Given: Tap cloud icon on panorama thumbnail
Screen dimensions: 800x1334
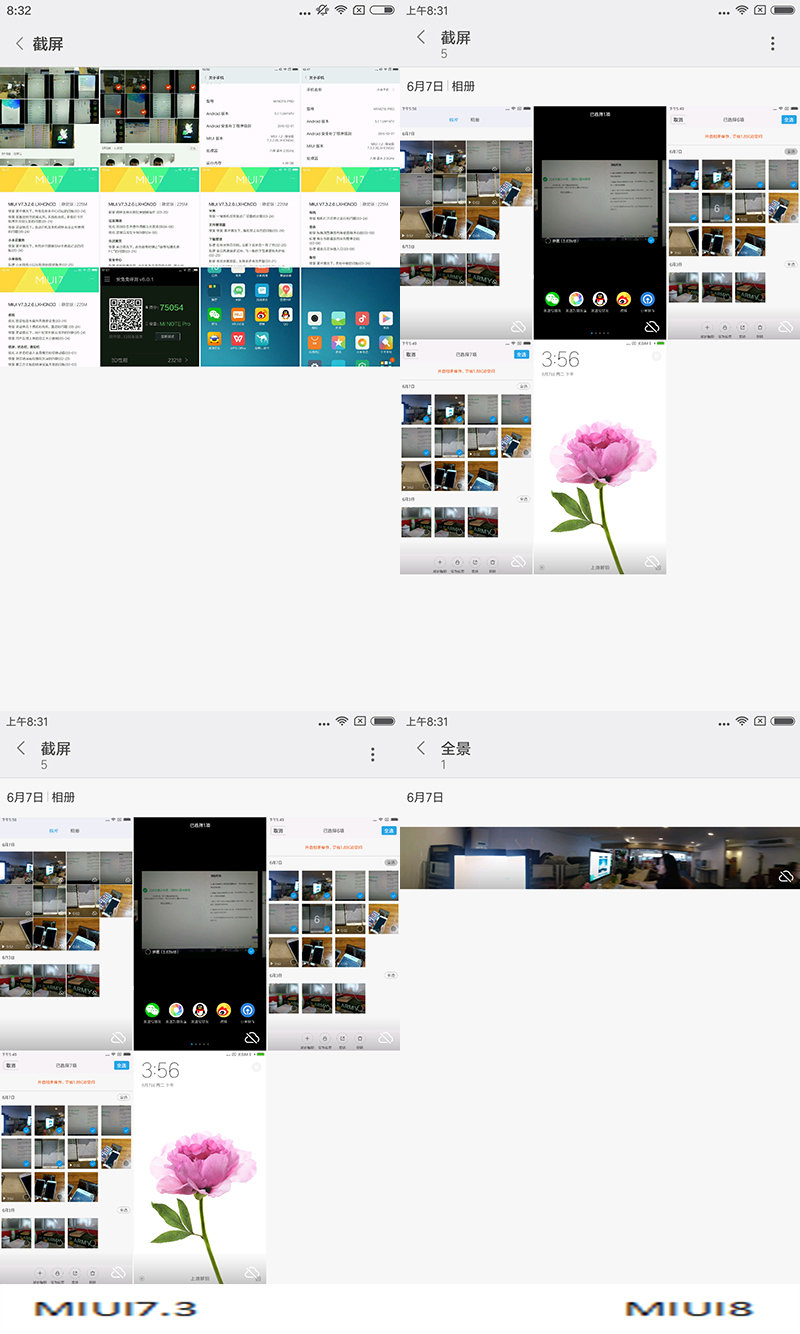Looking at the screenshot, I should 786,876.
